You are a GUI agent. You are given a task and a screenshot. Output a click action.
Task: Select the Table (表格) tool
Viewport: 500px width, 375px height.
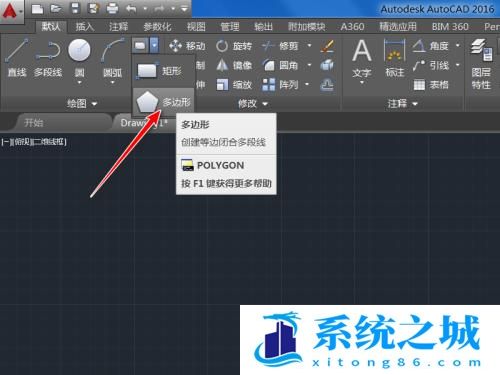(431, 85)
